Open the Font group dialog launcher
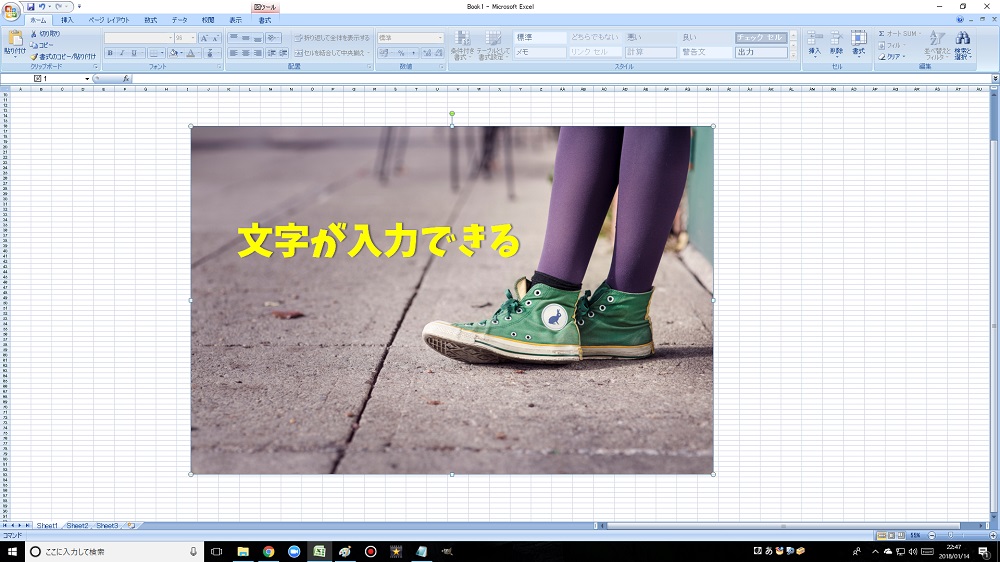Screen dimensions: 1000x562 pos(219,66)
